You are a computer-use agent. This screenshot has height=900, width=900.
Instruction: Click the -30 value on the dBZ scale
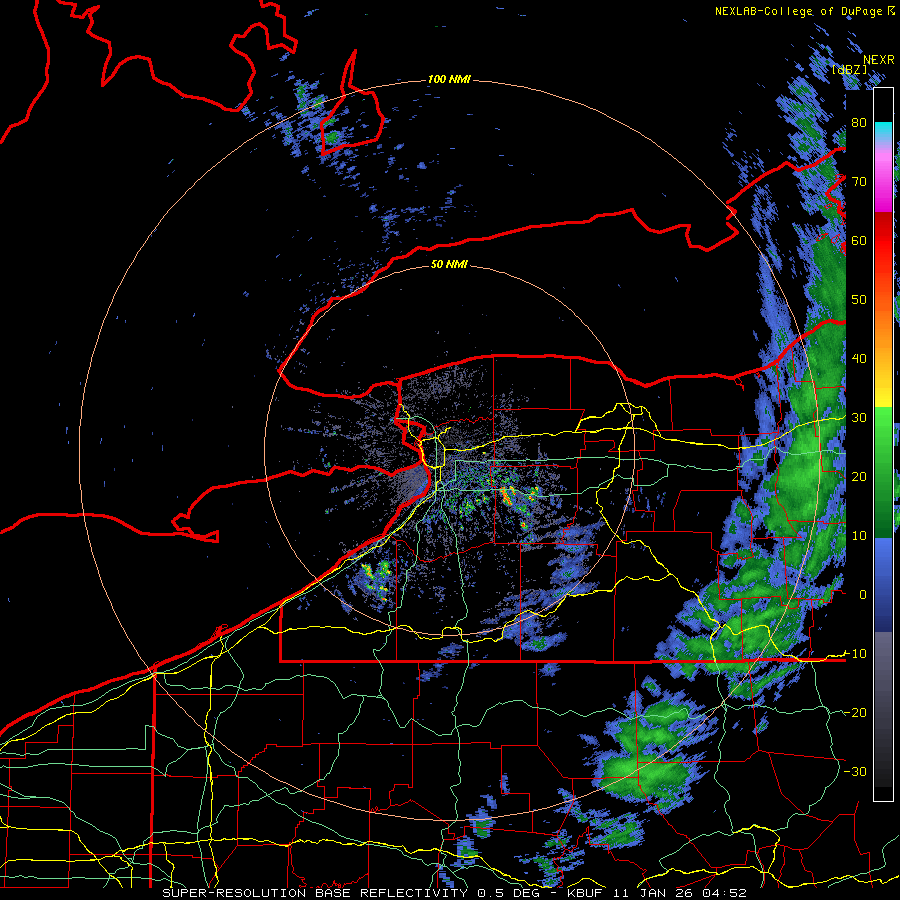coord(856,771)
